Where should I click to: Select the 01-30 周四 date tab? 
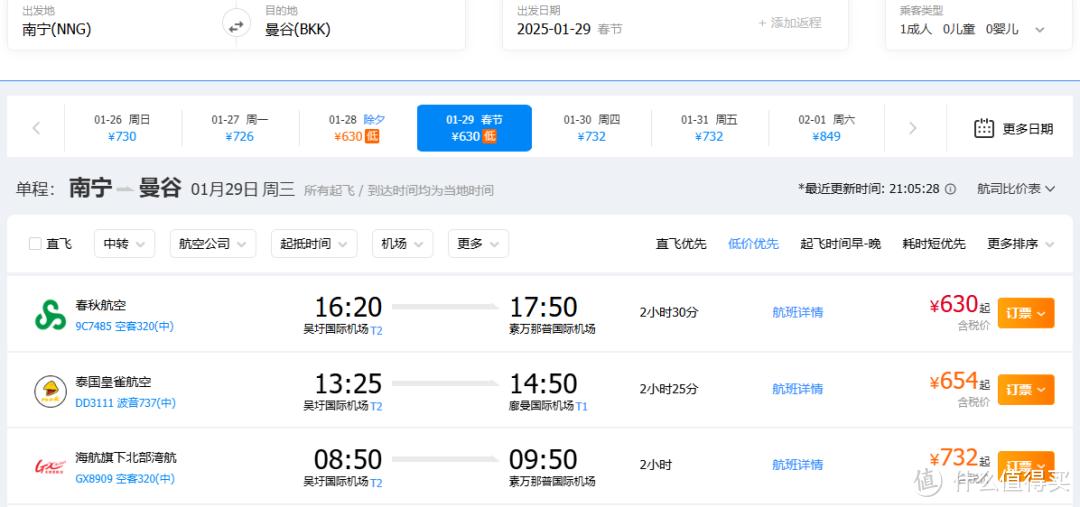(591, 128)
